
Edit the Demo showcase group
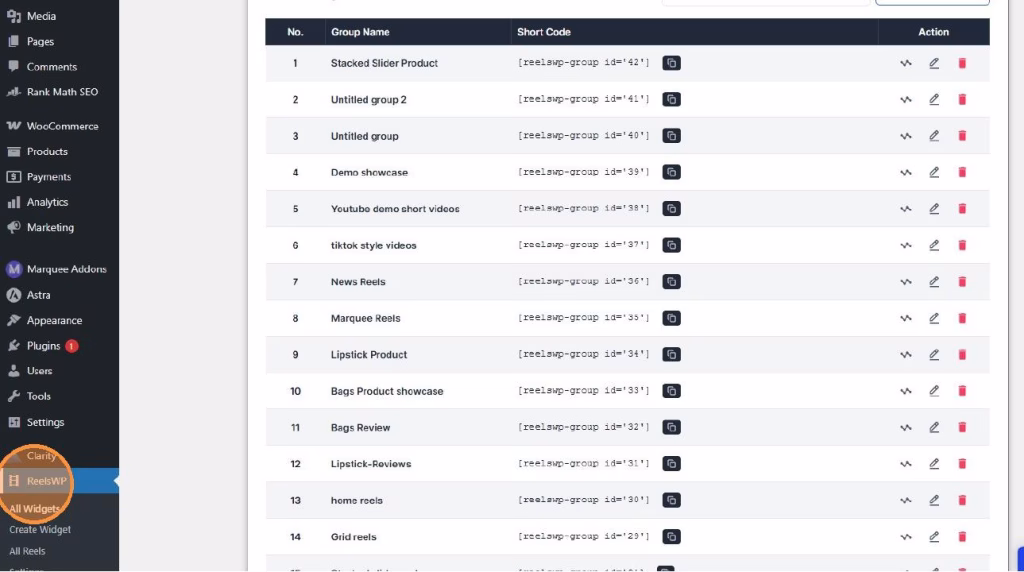pyautogui.click(x=934, y=172)
